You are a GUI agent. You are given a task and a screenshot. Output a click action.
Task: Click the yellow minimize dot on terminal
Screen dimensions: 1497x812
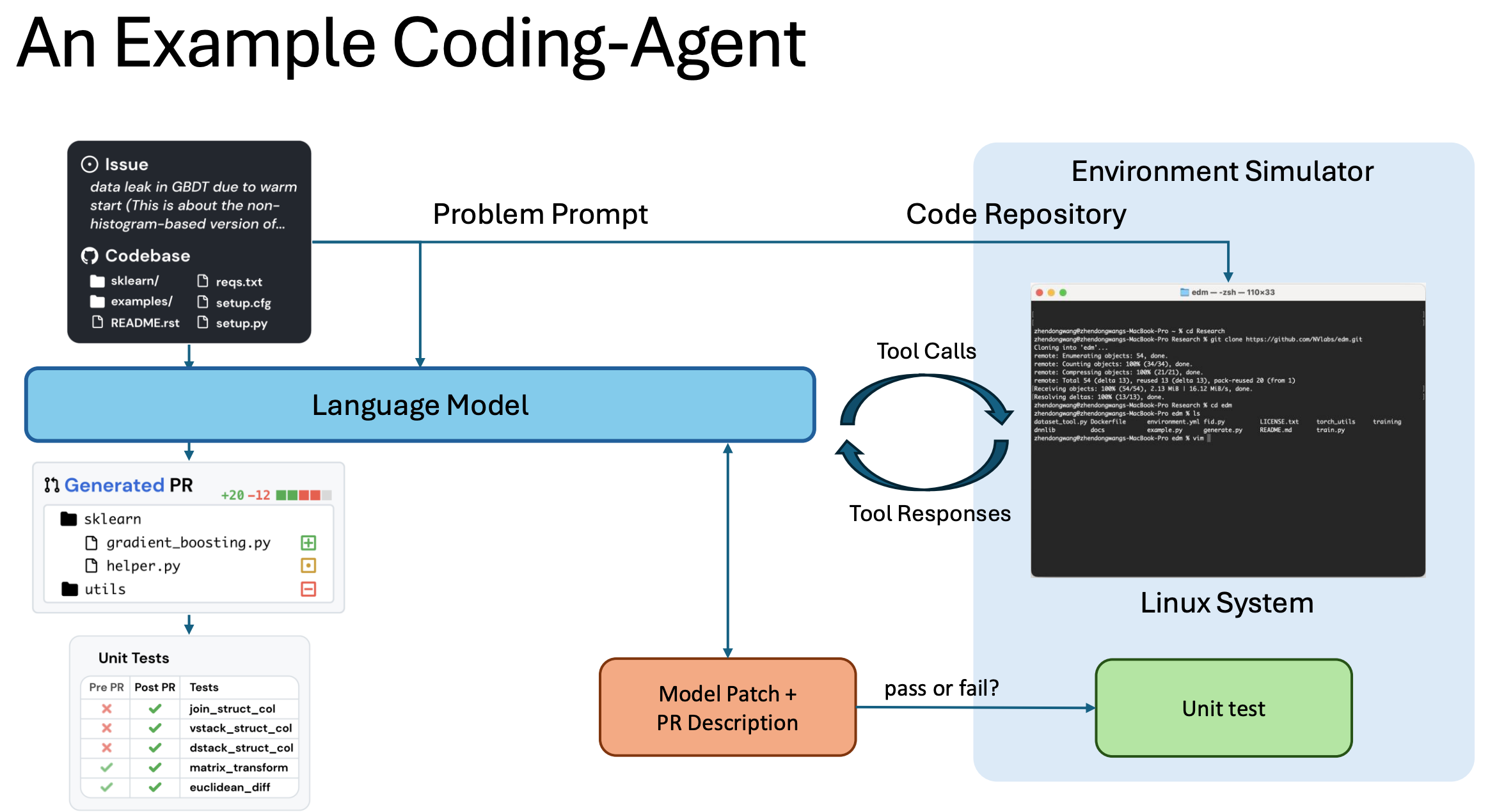(x=1051, y=292)
